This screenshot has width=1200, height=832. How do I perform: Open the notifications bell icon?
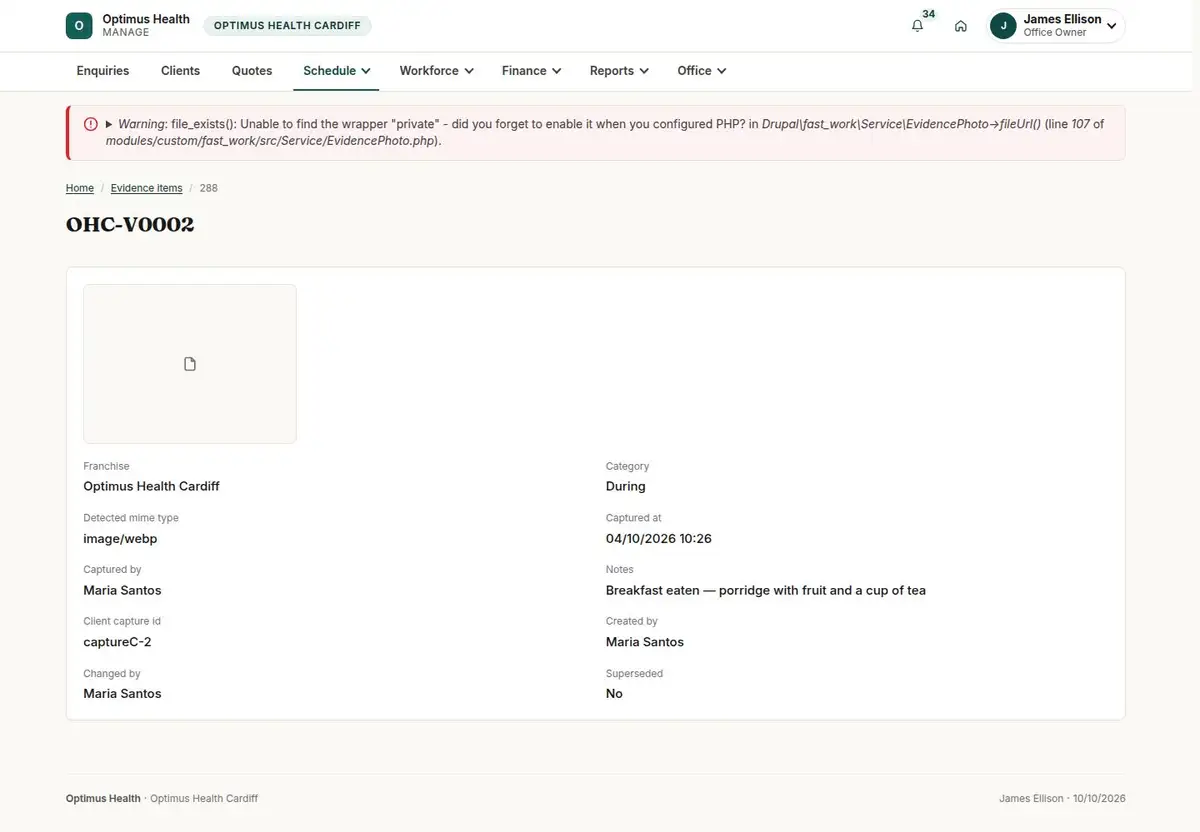[x=917, y=26]
